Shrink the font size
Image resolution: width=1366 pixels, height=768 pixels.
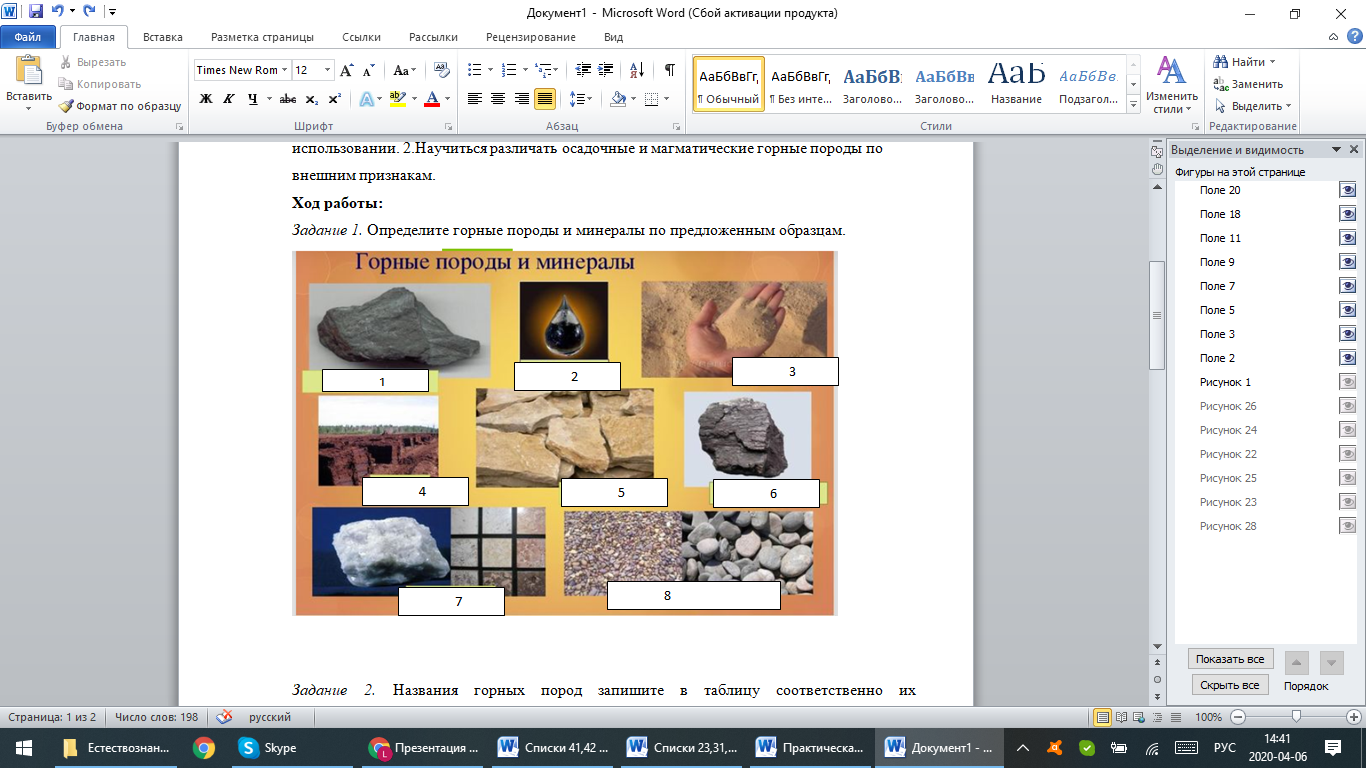point(369,70)
